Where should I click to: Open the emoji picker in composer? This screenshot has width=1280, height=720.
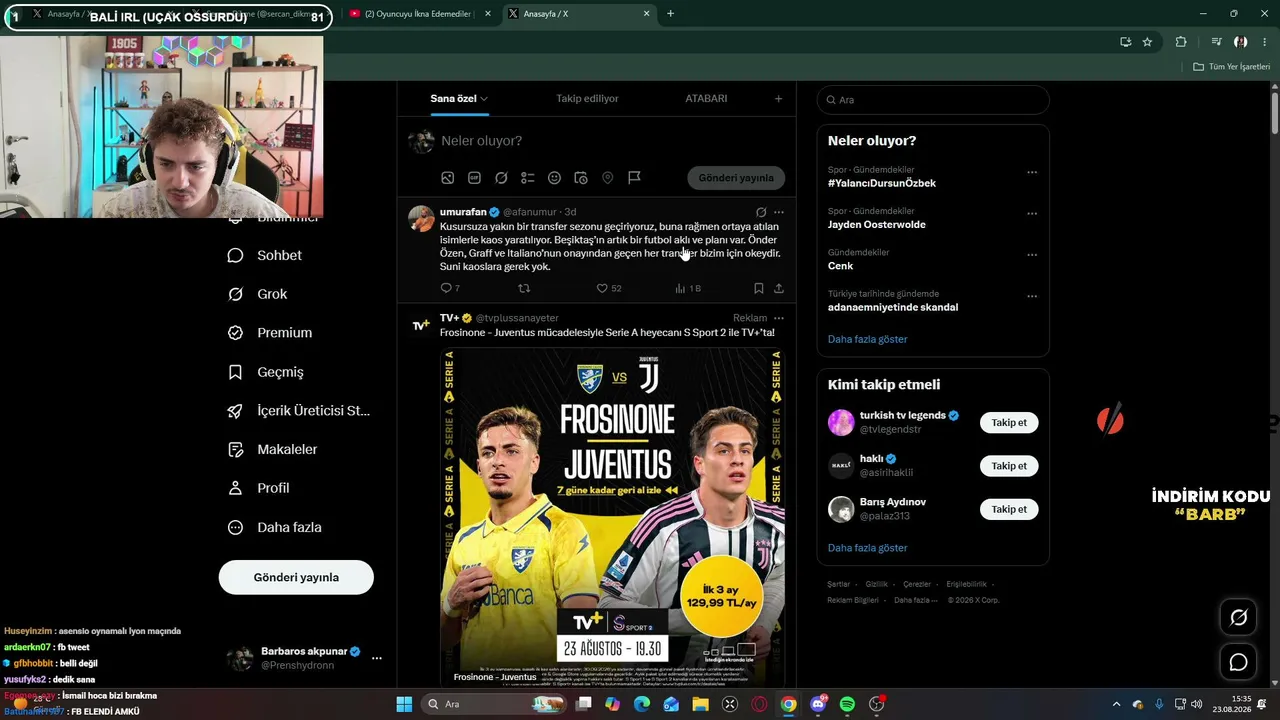pos(554,178)
